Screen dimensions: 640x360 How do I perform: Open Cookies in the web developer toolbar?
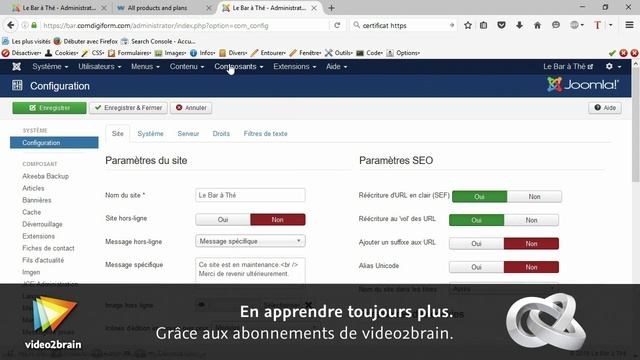[62, 53]
